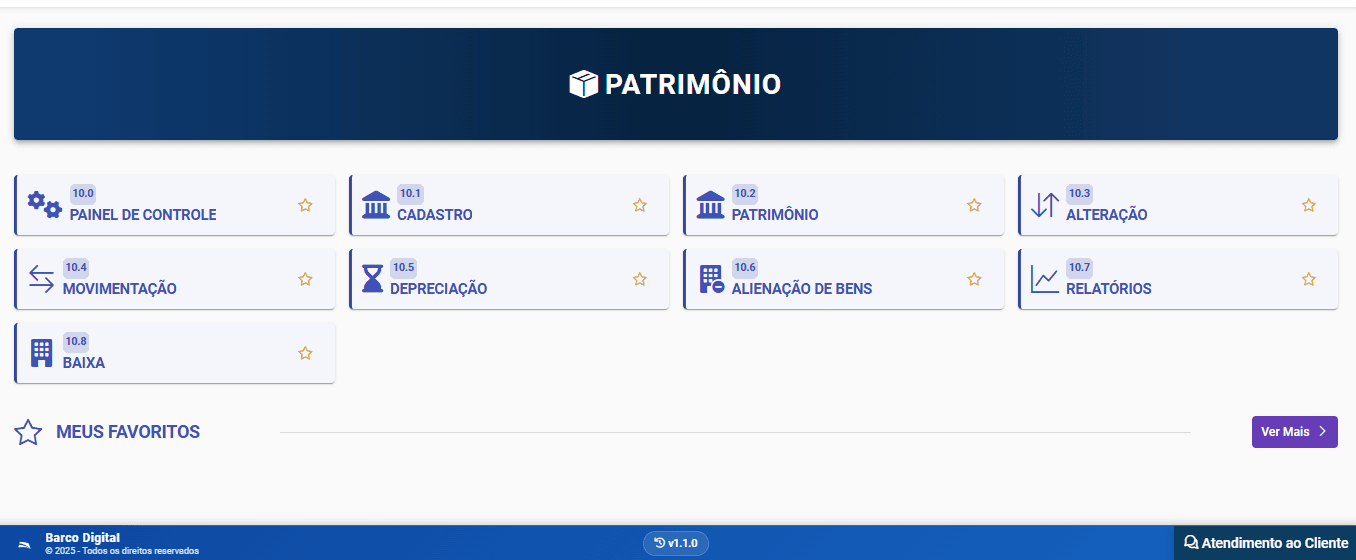Click the Meus Favoritos section heading

coord(128,432)
